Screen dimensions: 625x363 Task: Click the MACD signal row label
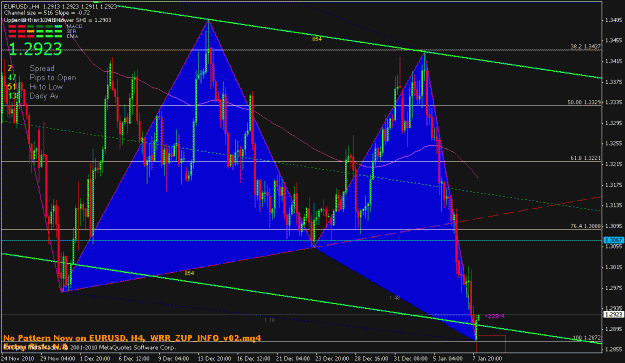75,26
